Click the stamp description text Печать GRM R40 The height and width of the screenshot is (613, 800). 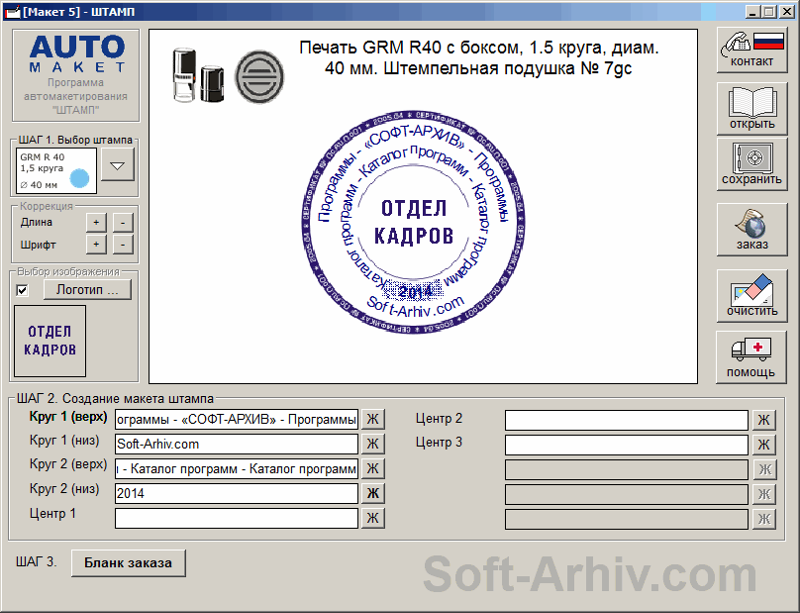click(479, 58)
